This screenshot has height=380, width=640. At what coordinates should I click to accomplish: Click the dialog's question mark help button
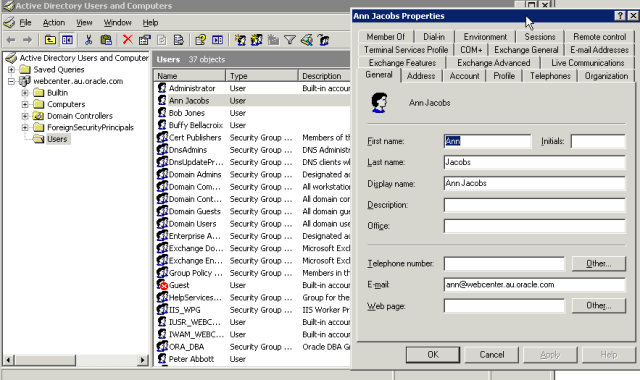[620, 16]
